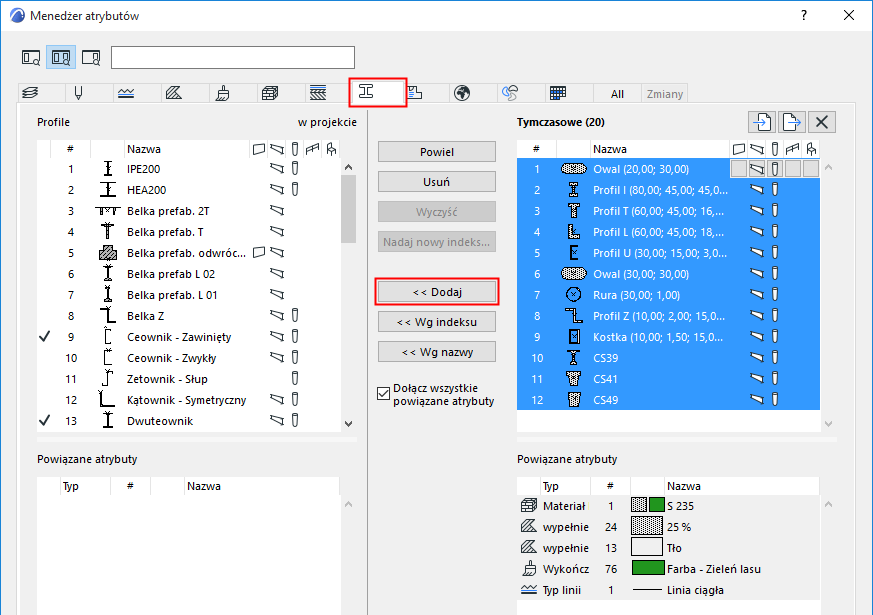Select the Ceownik - Zwykły row
Image resolution: width=873 pixels, height=615 pixels.
[x=189, y=358]
